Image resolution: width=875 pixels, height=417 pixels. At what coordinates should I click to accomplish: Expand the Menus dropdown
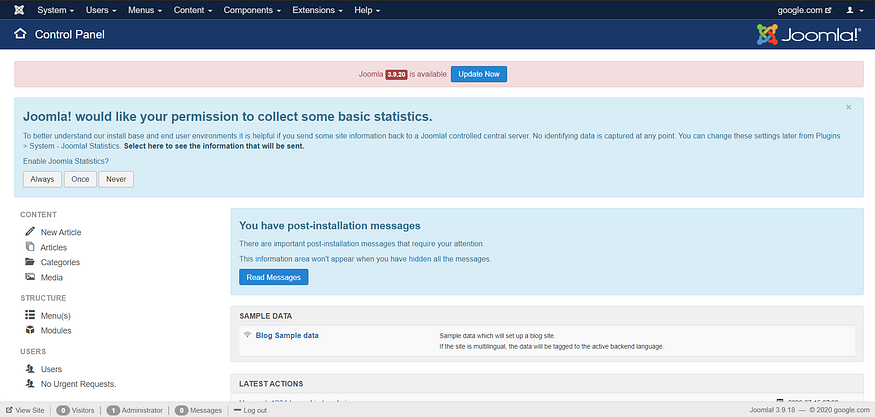[x=145, y=10]
